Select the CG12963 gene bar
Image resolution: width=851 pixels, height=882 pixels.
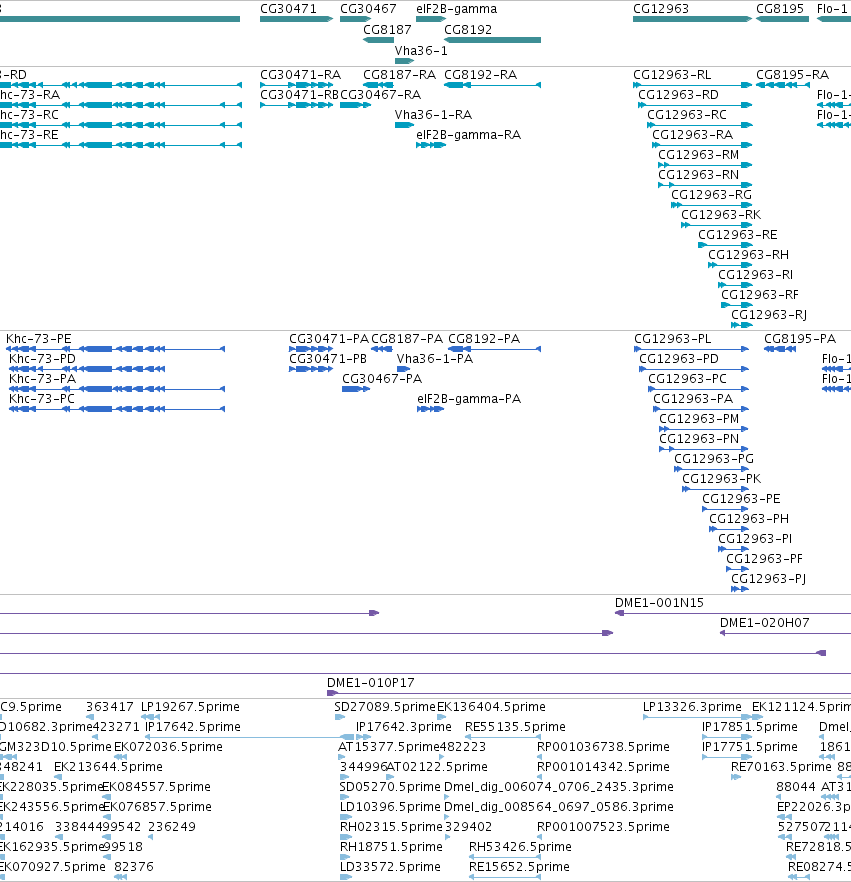pyautogui.click(x=692, y=19)
